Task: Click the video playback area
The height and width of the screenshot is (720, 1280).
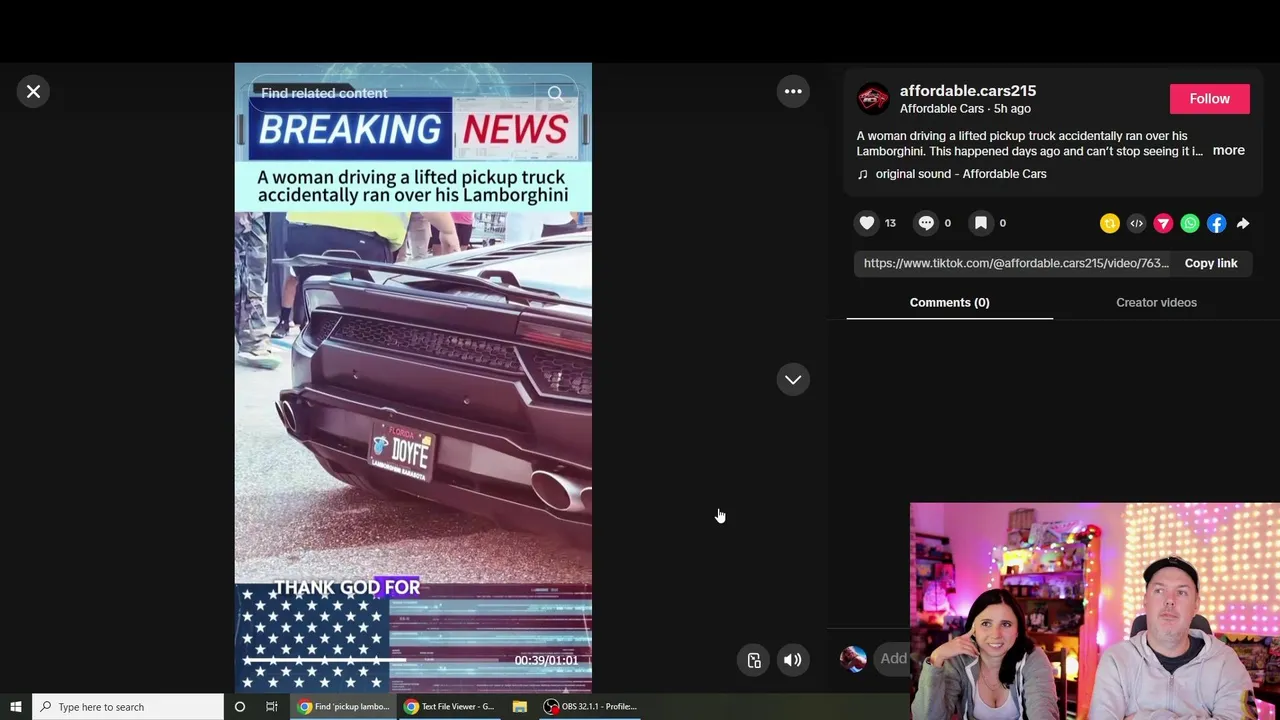Action: 413,378
